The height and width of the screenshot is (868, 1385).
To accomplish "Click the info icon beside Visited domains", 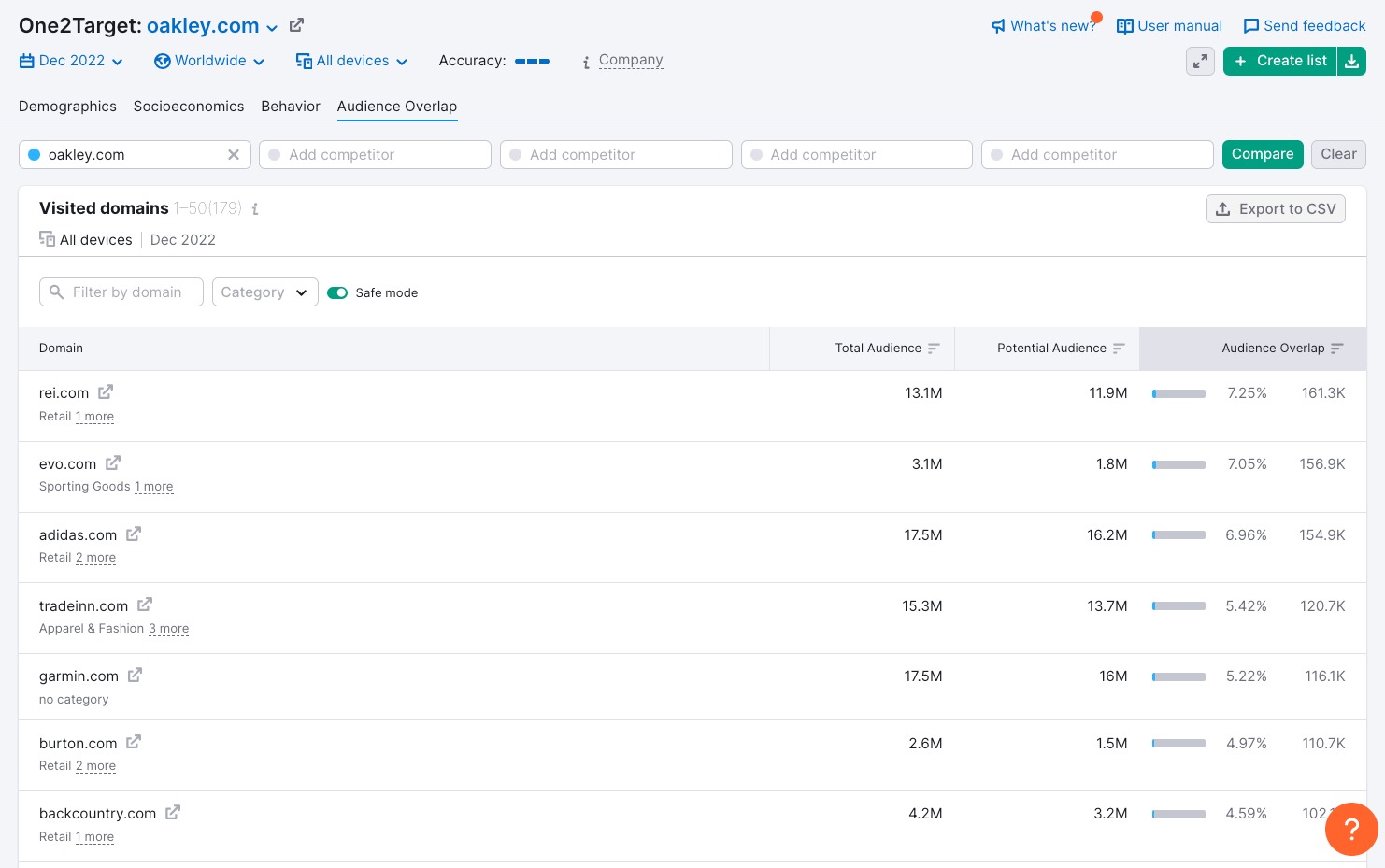I will [255, 209].
